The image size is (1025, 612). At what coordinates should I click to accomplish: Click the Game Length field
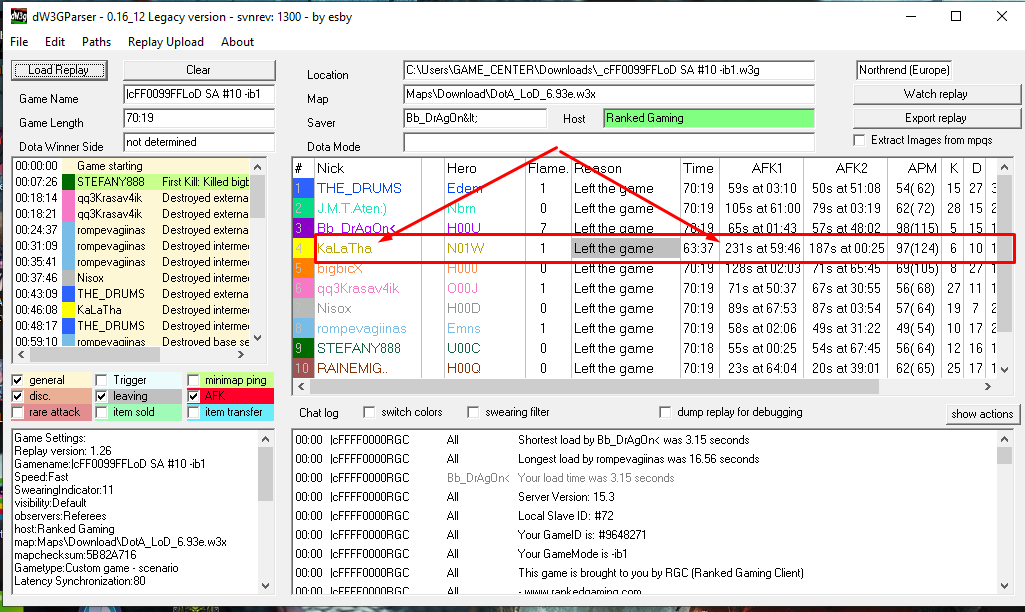click(199, 118)
